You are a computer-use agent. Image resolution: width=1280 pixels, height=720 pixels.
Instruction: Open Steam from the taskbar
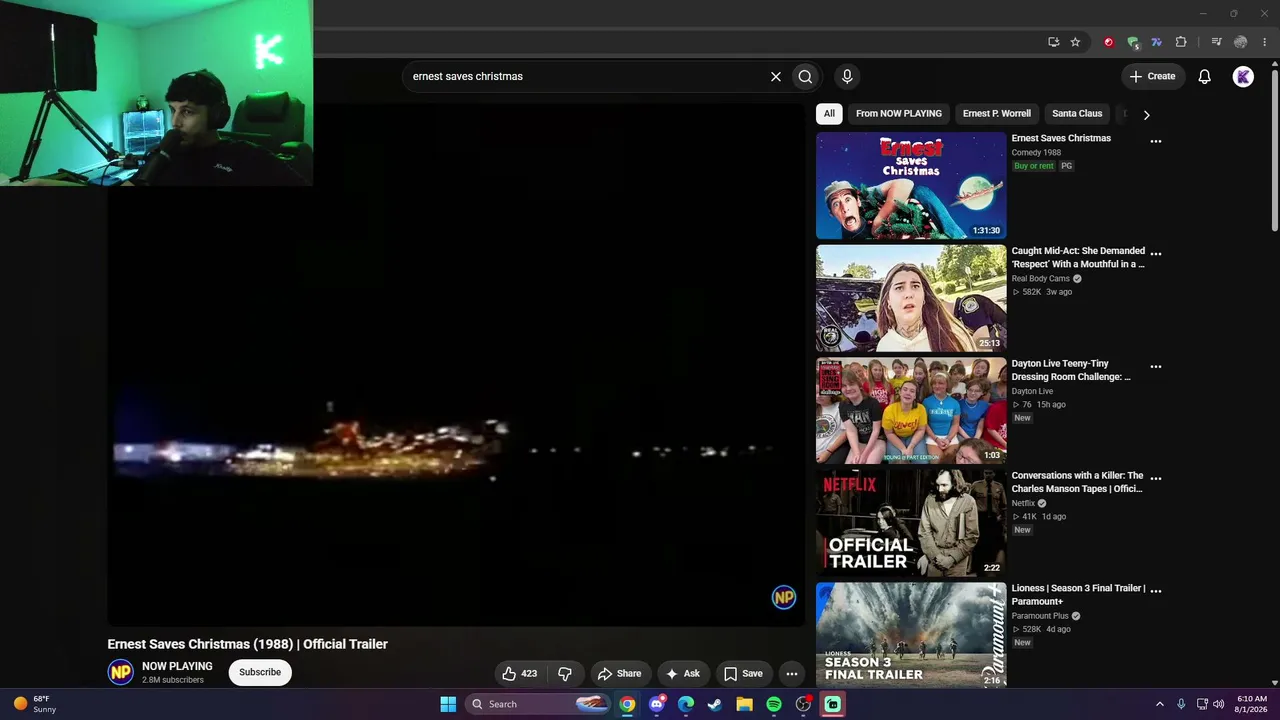(715, 704)
